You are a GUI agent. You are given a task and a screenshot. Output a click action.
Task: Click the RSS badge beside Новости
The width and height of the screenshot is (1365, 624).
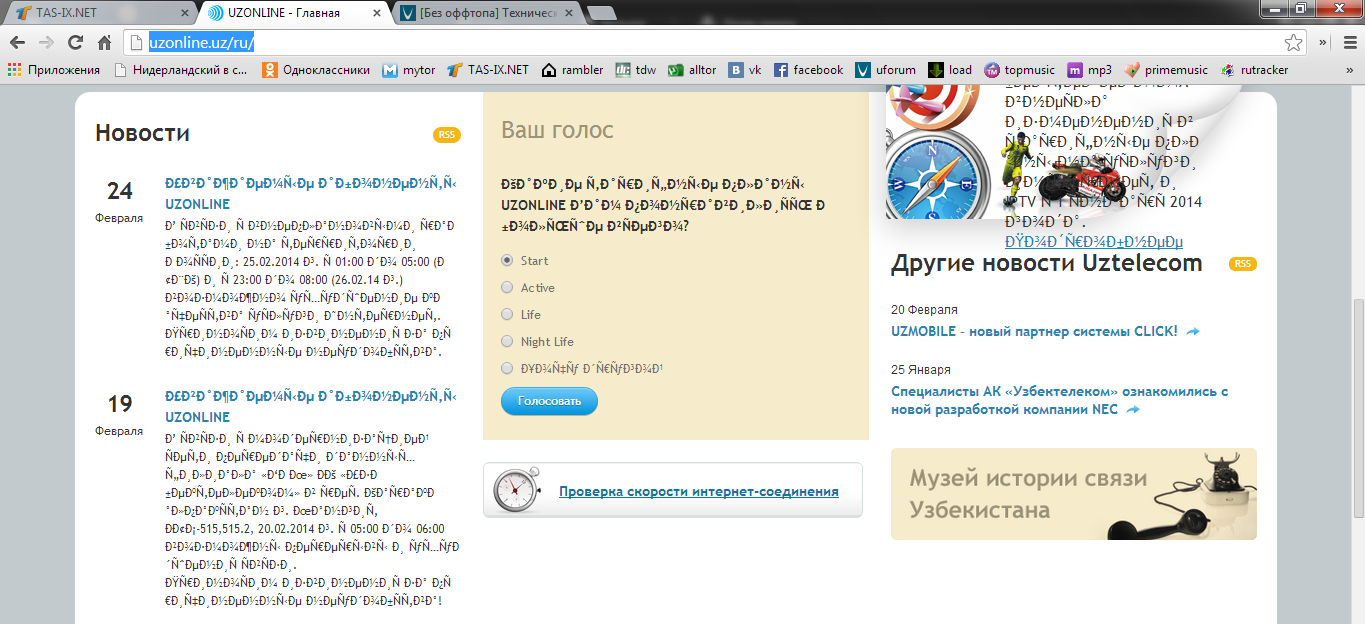(x=446, y=135)
